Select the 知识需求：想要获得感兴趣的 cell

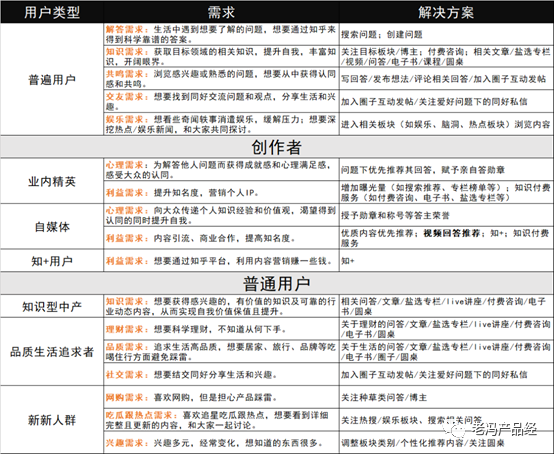point(221,306)
